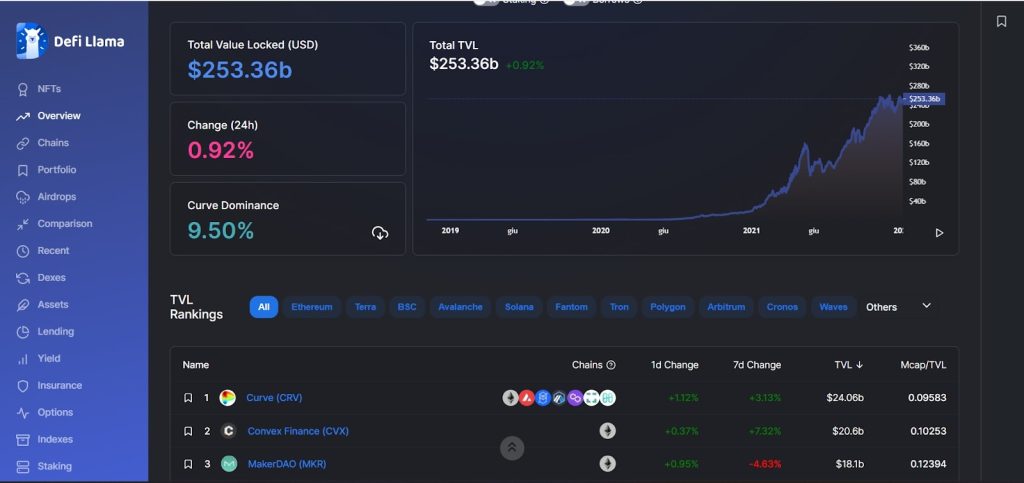Open the MakerDAO (MKR) link

[287, 464]
